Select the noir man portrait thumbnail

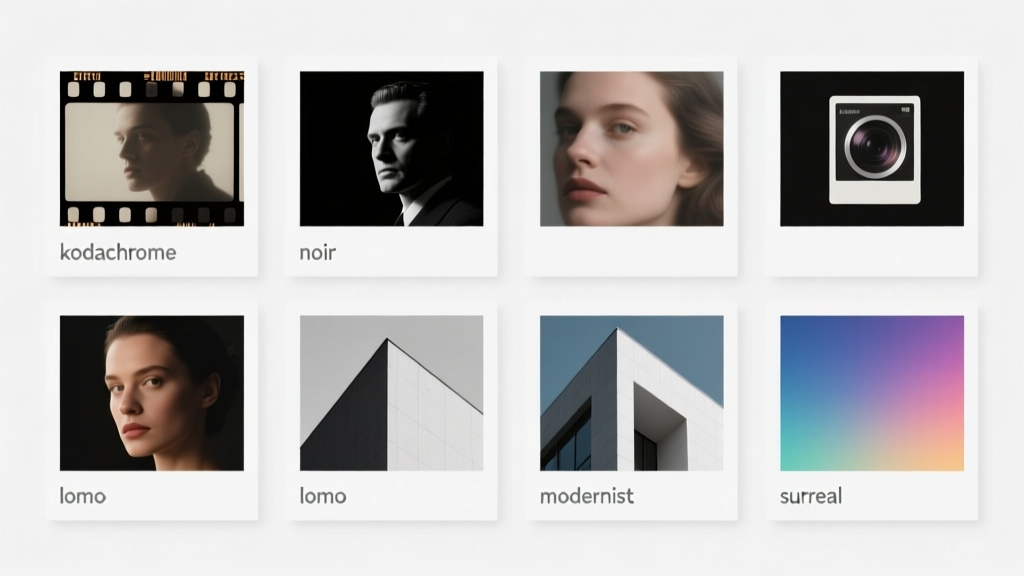click(392, 149)
